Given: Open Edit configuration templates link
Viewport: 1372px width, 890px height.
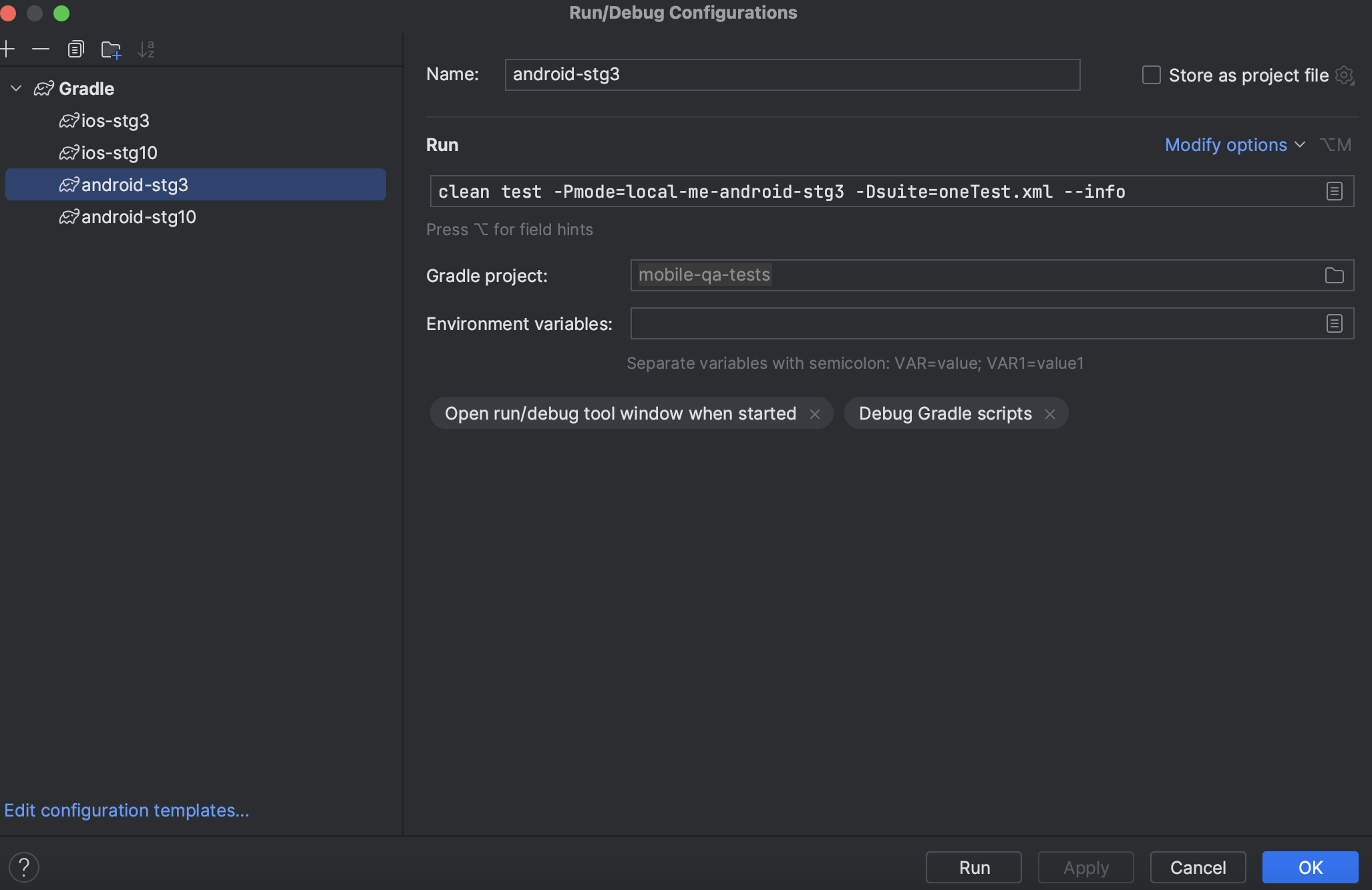Looking at the screenshot, I should pyautogui.click(x=126, y=810).
